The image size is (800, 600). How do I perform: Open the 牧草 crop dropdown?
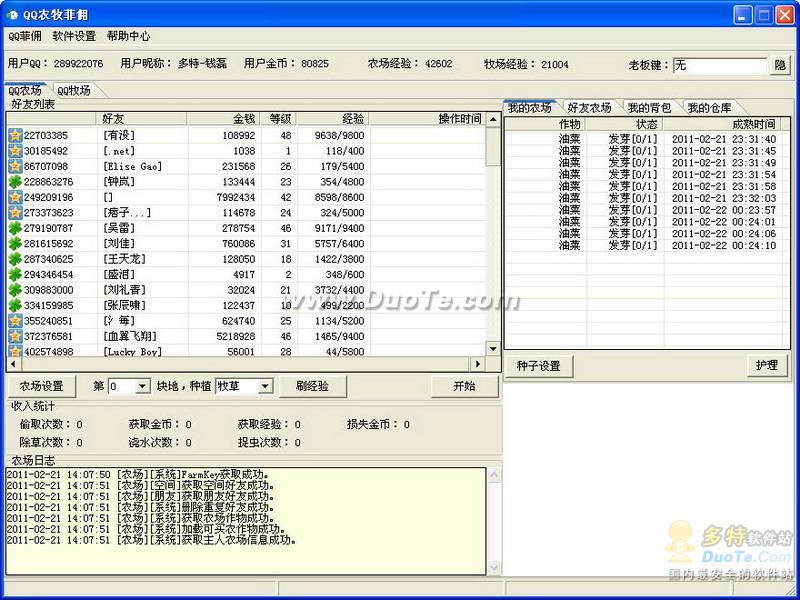click(x=265, y=387)
